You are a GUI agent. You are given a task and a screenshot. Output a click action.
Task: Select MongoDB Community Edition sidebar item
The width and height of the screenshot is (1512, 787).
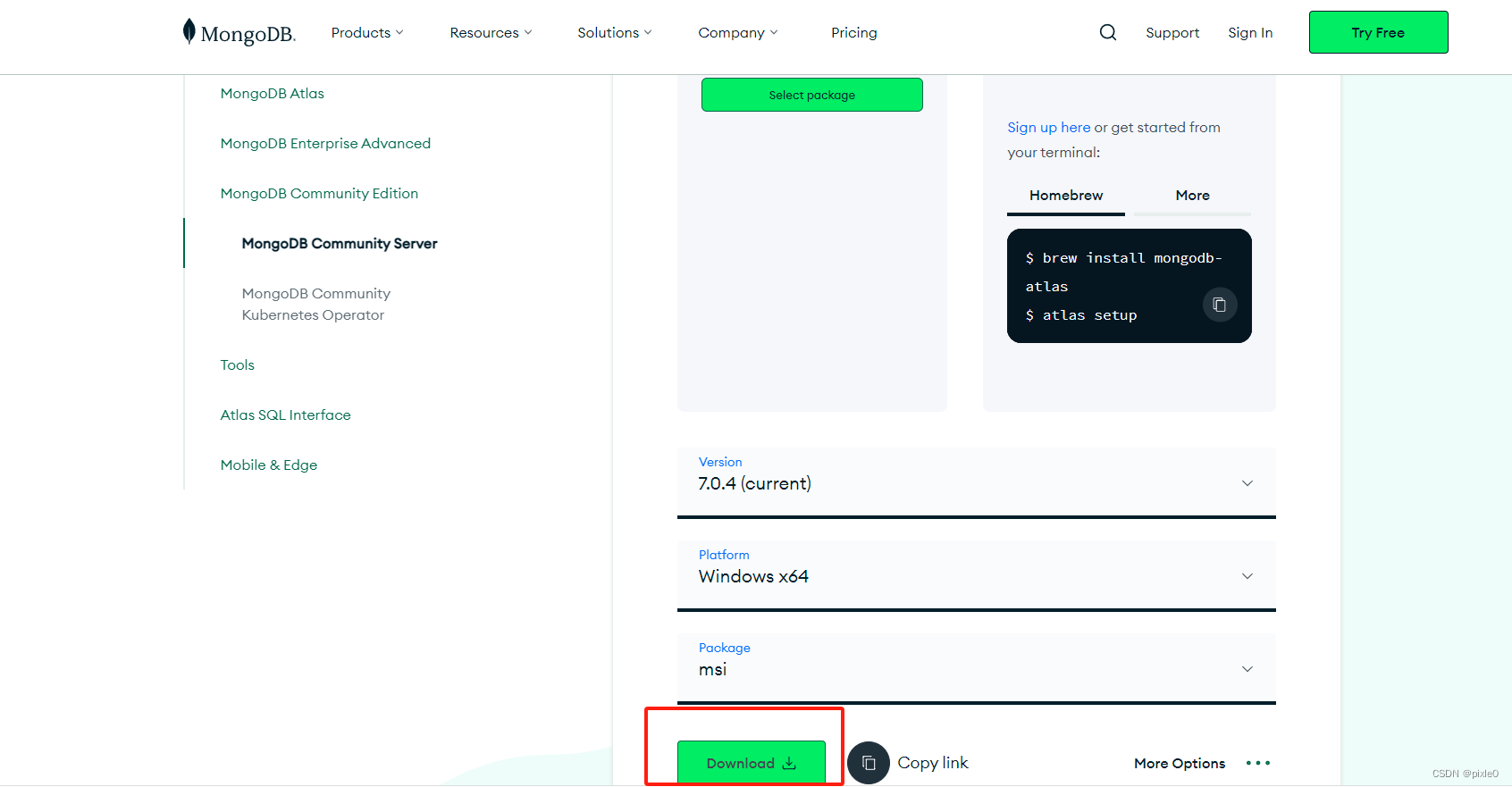[319, 193]
